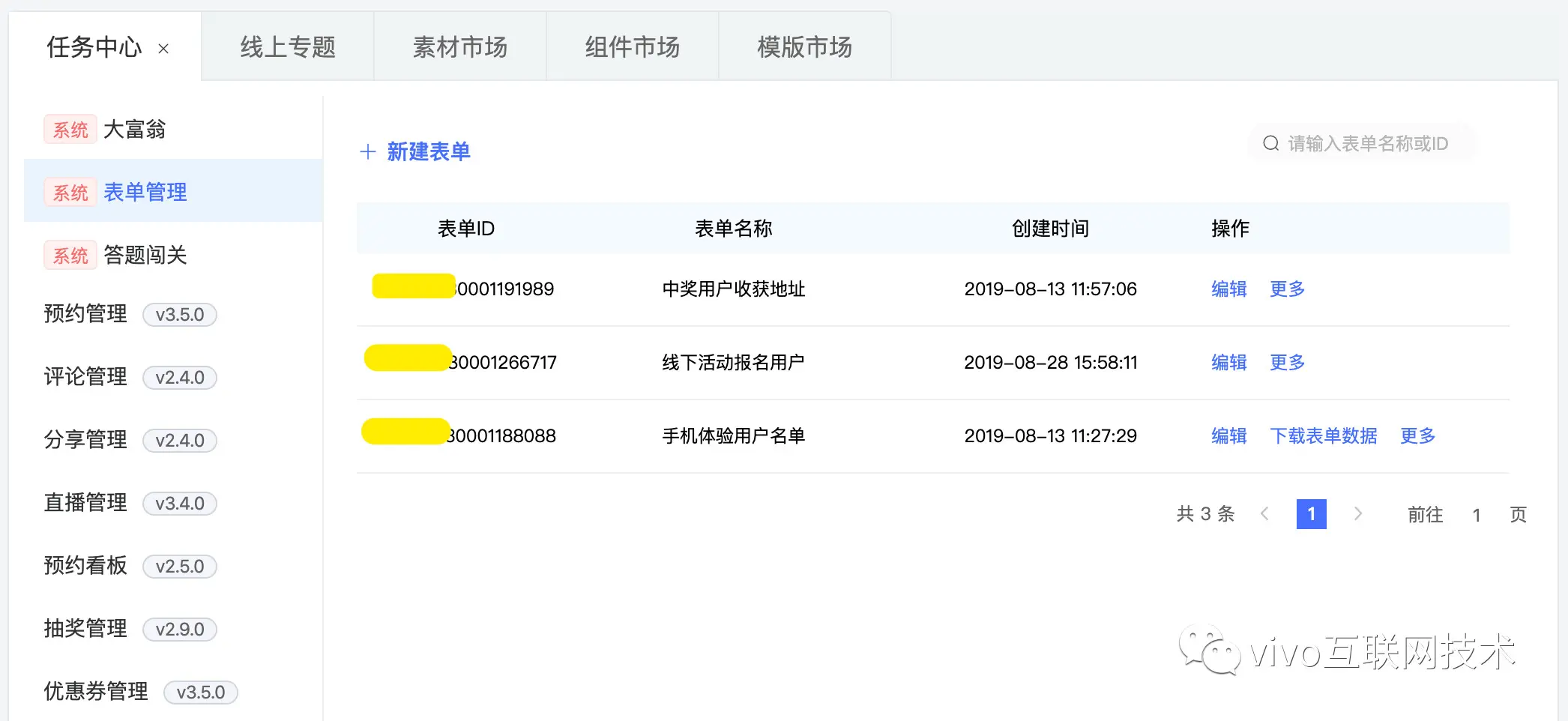Click the 手机体验用户名单 form name

tap(734, 435)
